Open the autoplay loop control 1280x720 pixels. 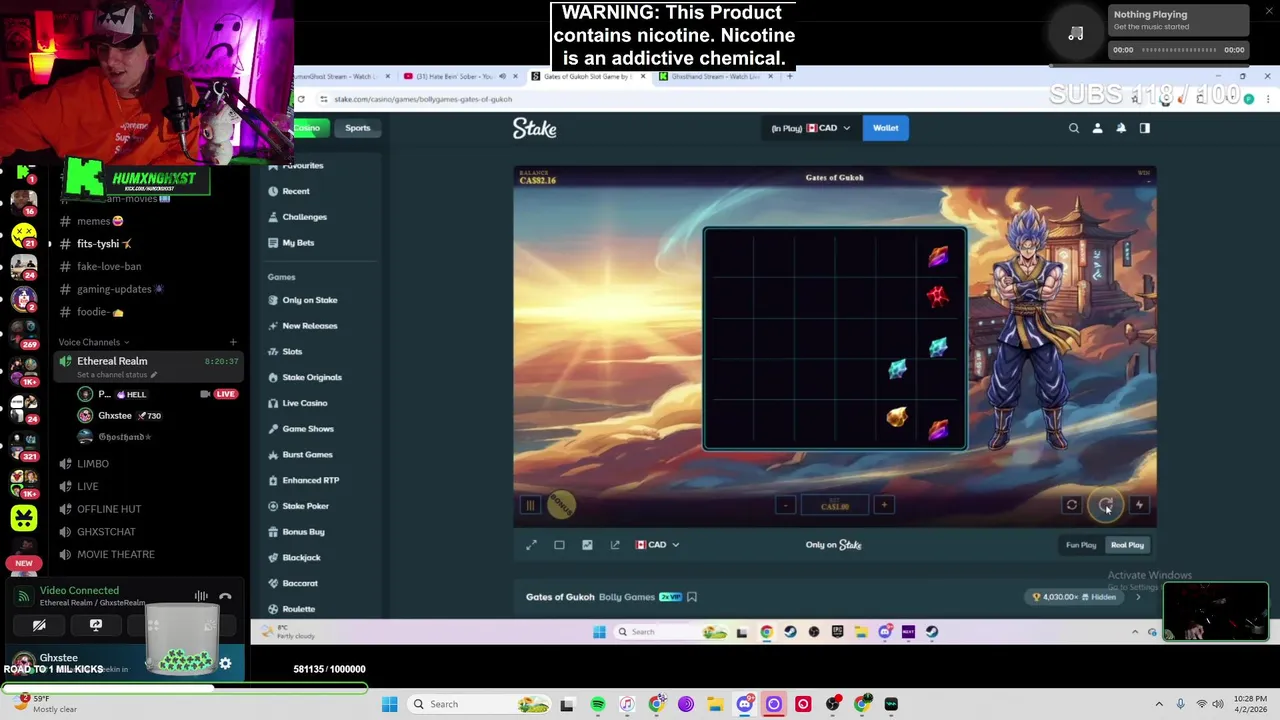1072,506
